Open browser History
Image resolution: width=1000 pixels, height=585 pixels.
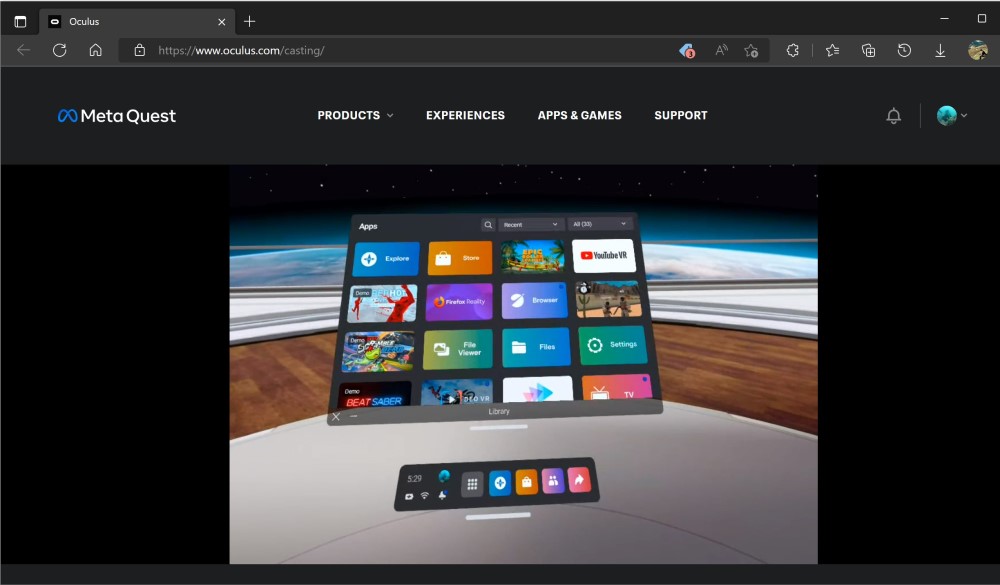(904, 50)
